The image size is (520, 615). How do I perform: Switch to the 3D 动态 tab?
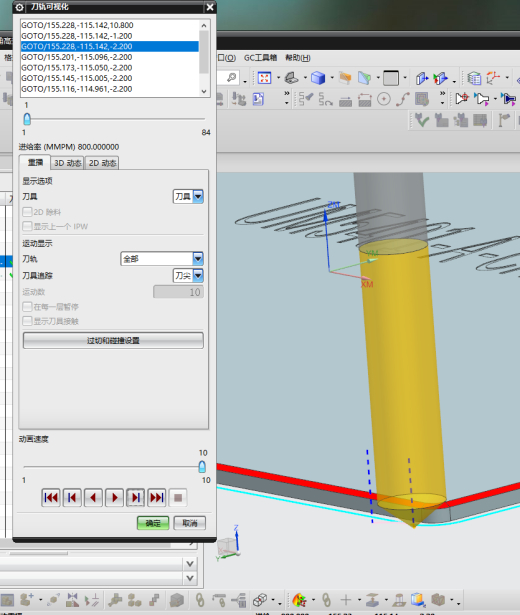[x=67, y=163]
